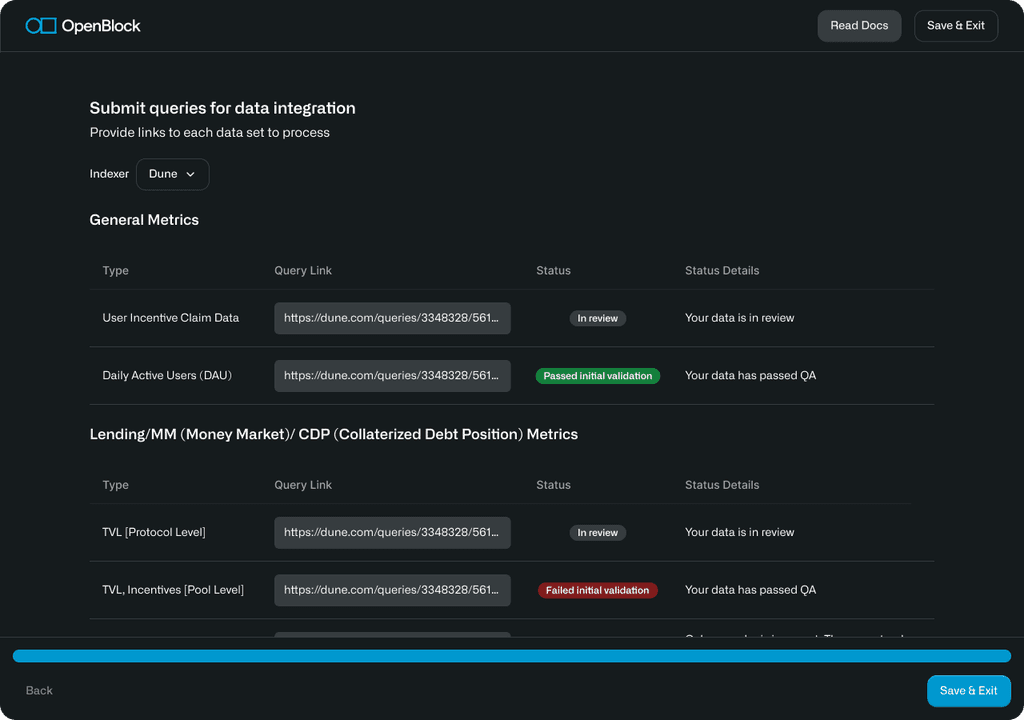Click the Status header under Lending/MM metrics
Screen dimensions: 1024x720
point(553,485)
